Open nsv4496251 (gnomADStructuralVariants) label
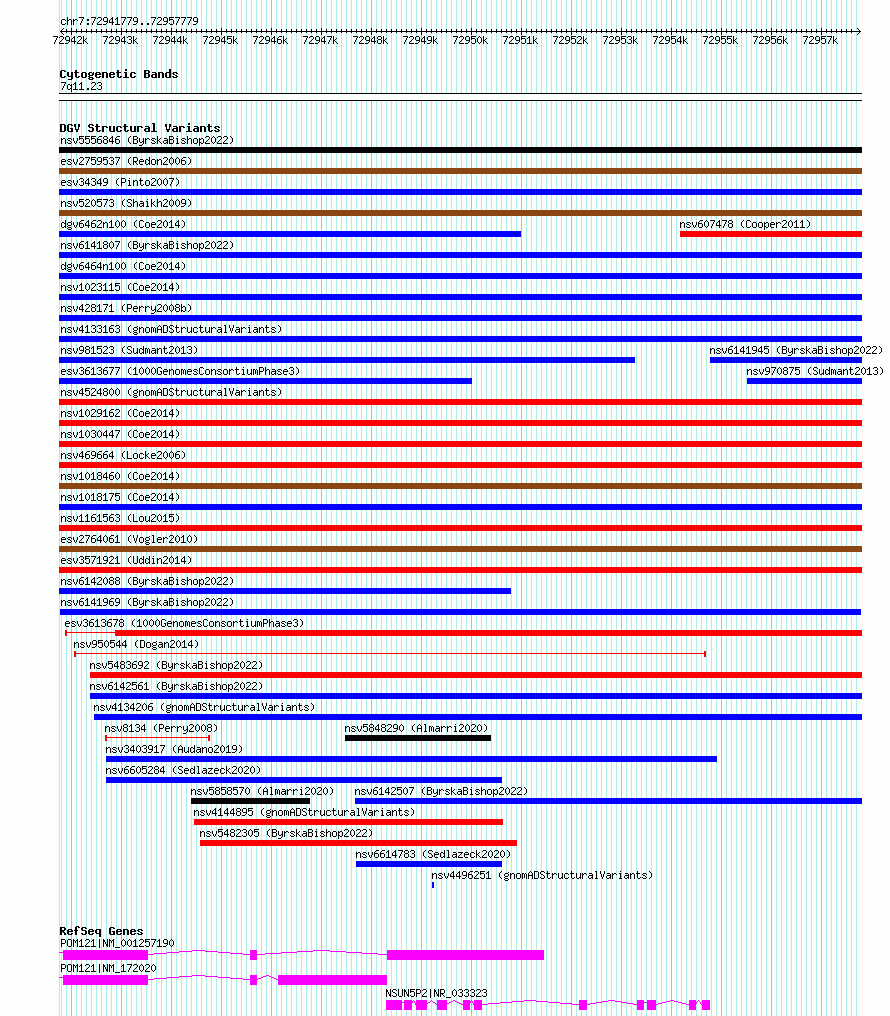The width and height of the screenshot is (890, 1016). (x=542, y=875)
